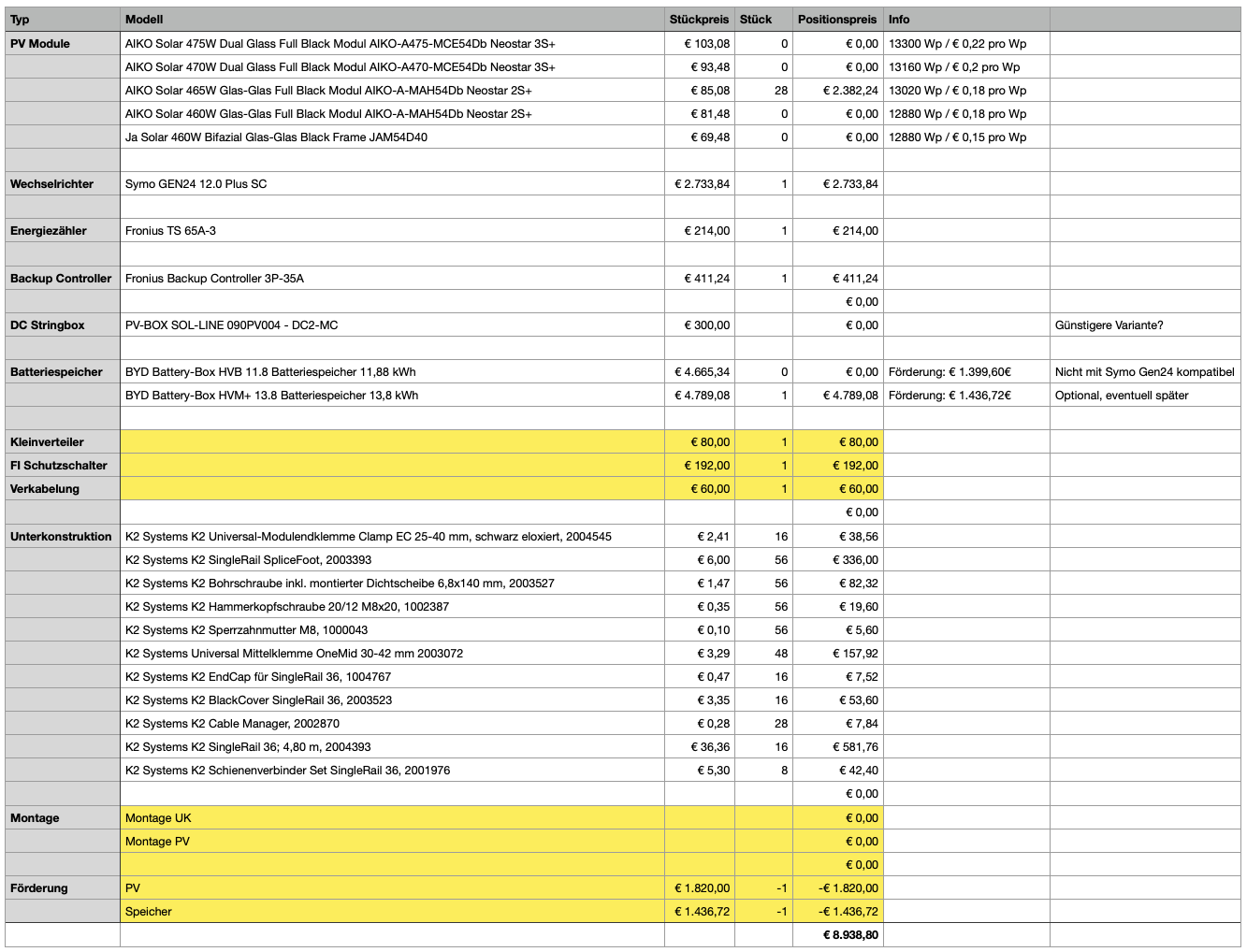1247x952 pixels.
Task: Select the Montage PV cell
Action: point(392,841)
